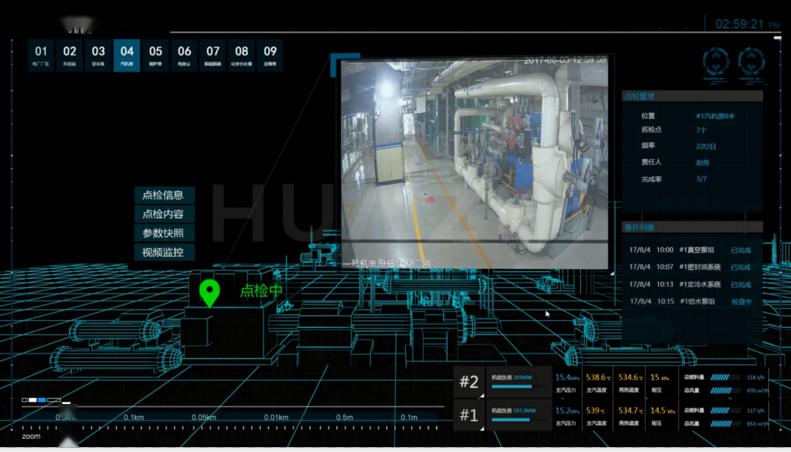The image size is (791, 452).
Task: Click the video timestamp 2017-08-03 overlay
Action: pos(565,61)
